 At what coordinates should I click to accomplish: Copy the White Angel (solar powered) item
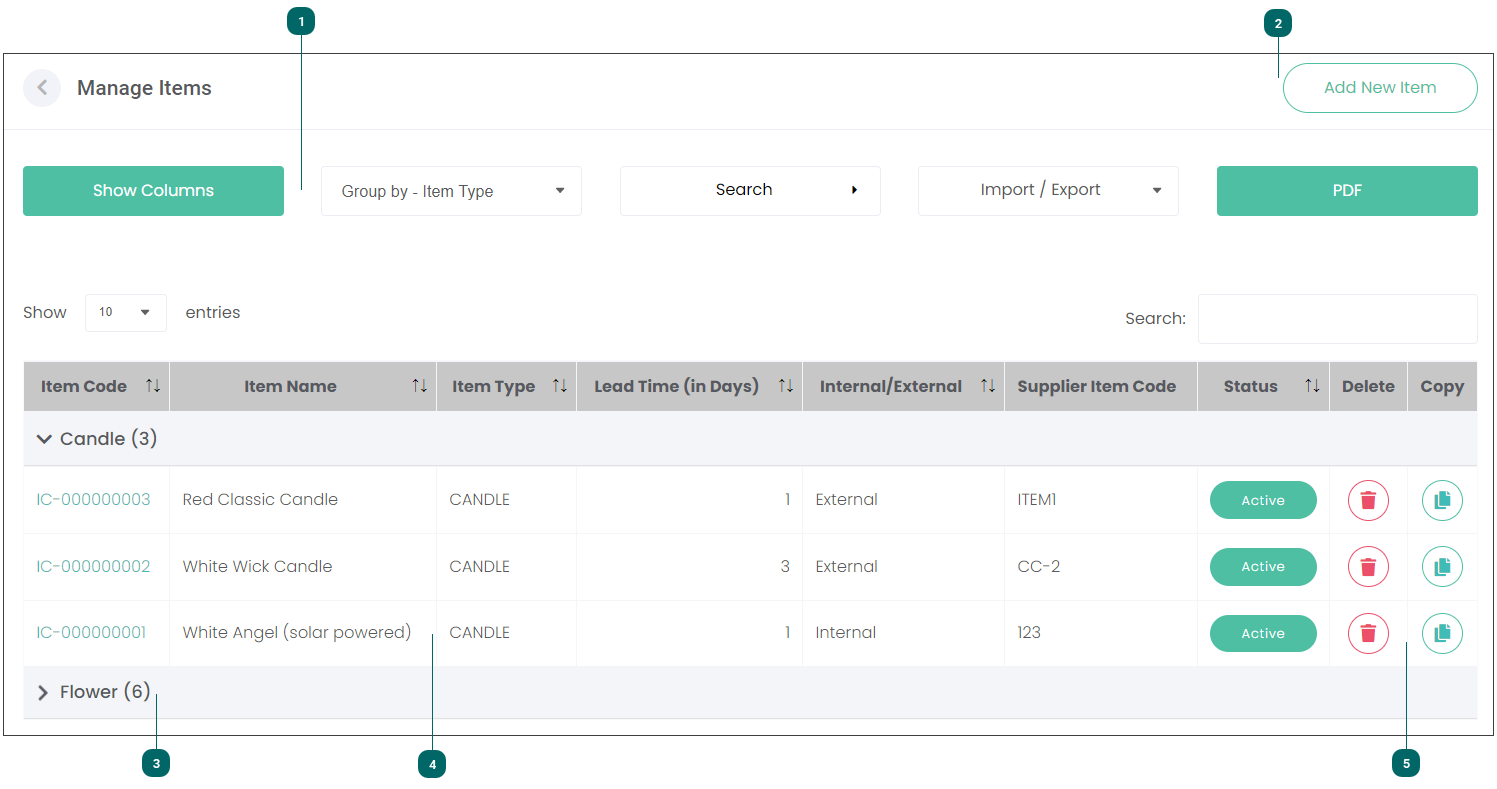tap(1442, 633)
